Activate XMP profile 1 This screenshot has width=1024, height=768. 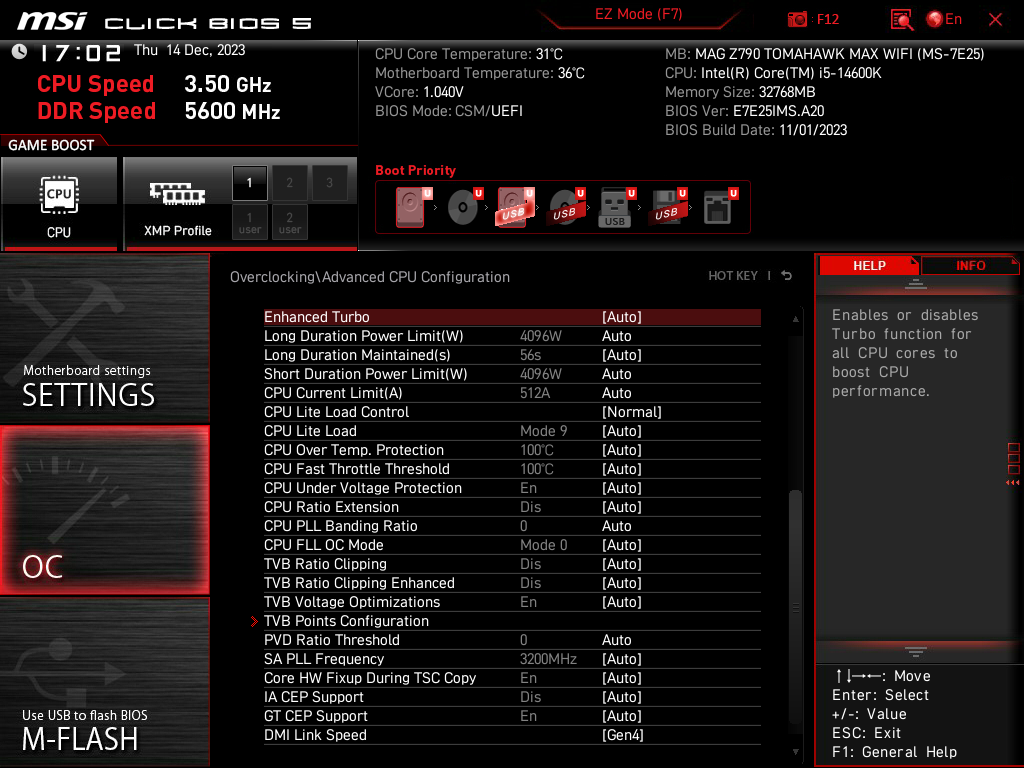pos(249,184)
